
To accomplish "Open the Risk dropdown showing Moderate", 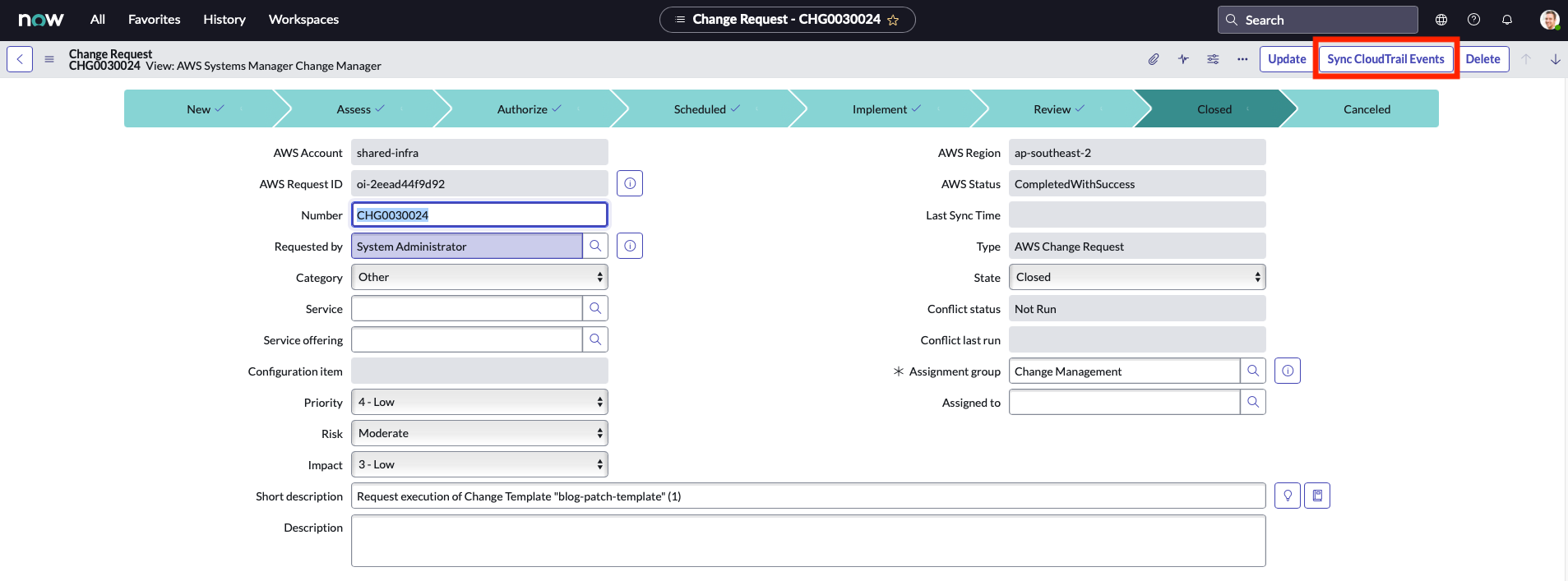I will pyautogui.click(x=479, y=433).
